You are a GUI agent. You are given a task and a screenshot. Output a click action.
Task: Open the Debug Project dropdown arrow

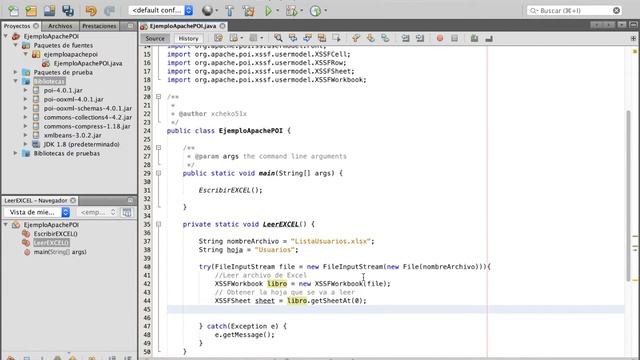point(301,11)
